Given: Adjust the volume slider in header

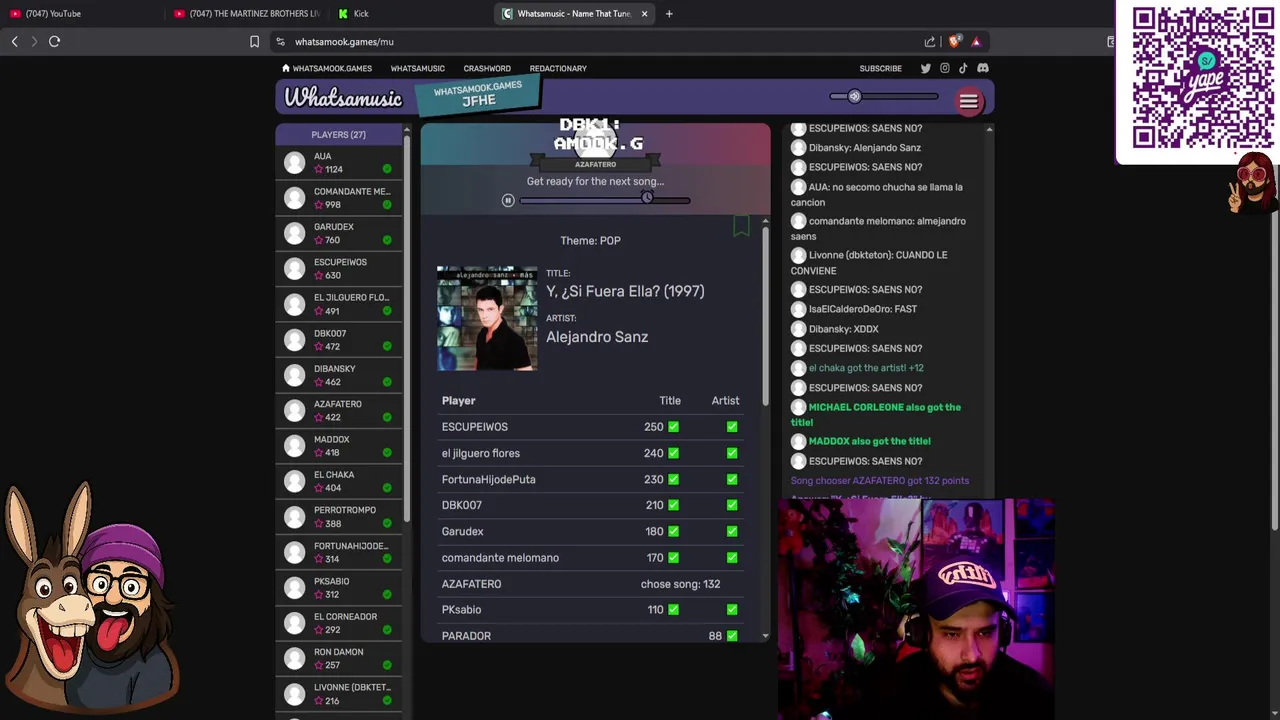Looking at the screenshot, I should [x=884, y=97].
